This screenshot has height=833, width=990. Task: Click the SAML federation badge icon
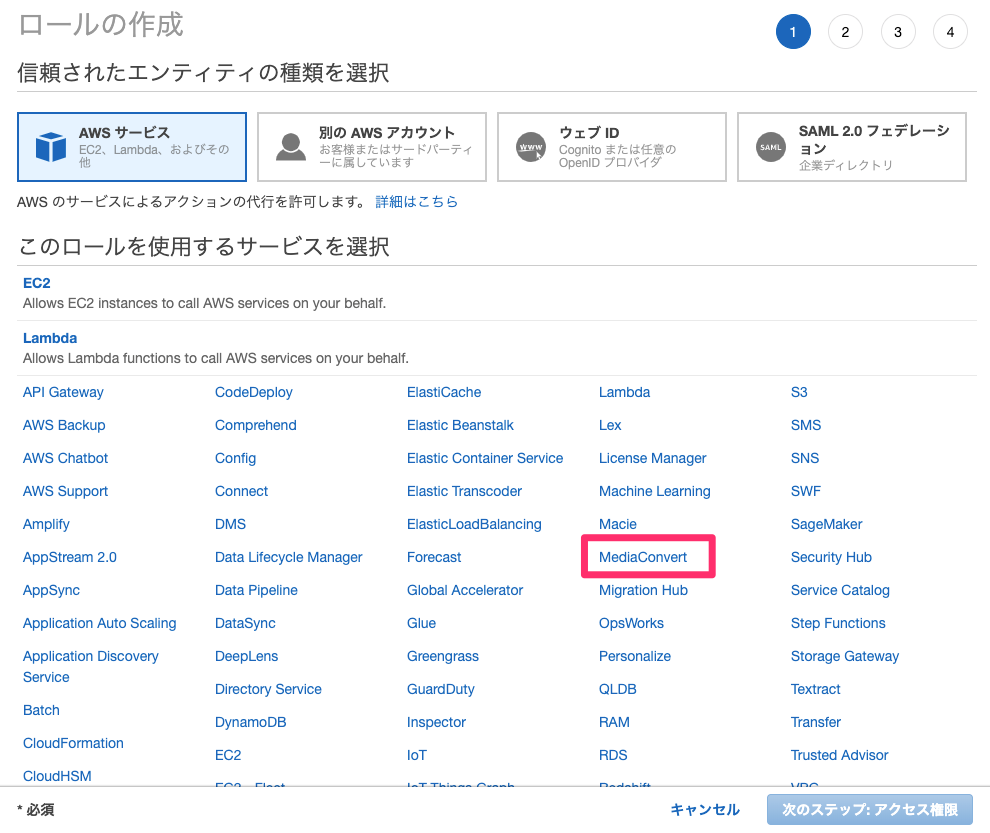771,147
